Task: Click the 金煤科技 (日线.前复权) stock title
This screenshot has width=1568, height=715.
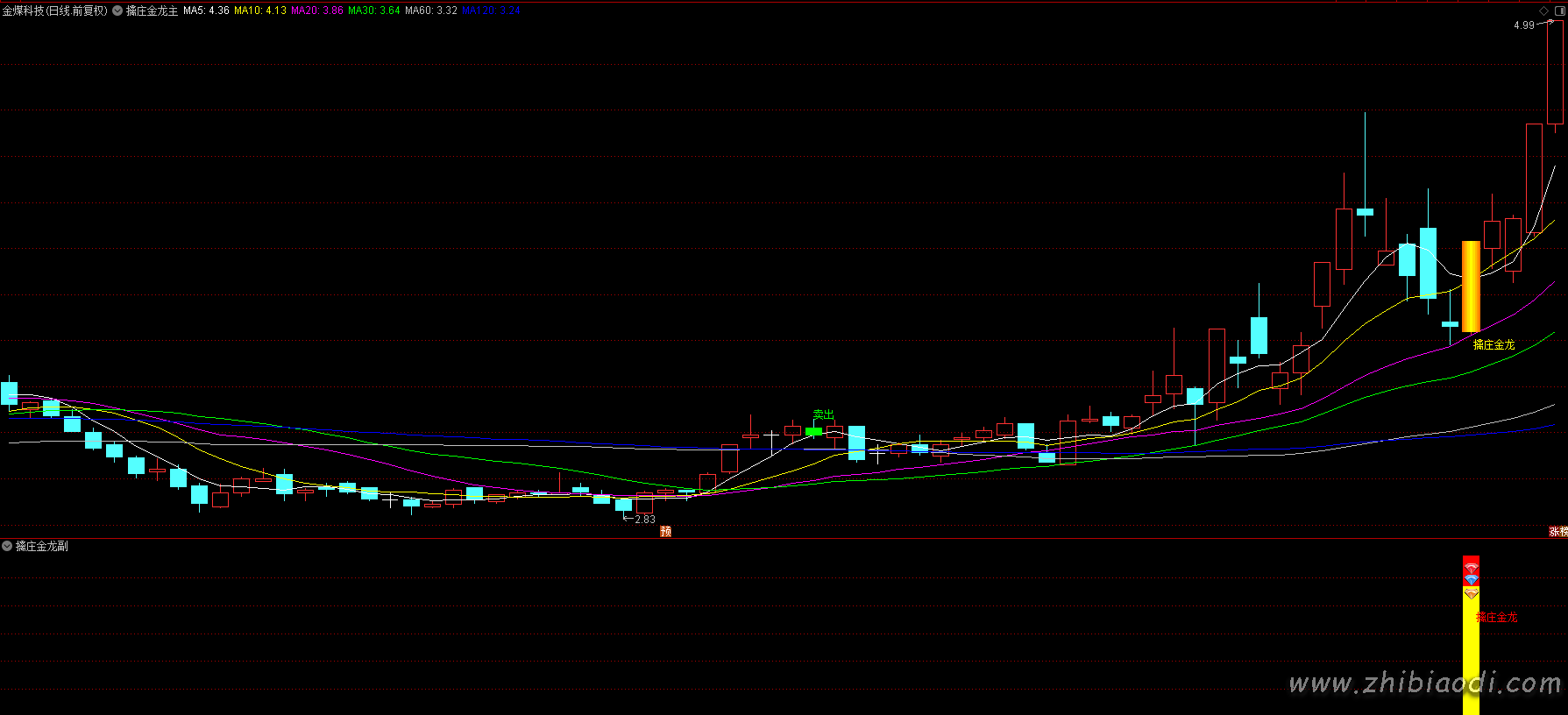Action: coord(54,11)
